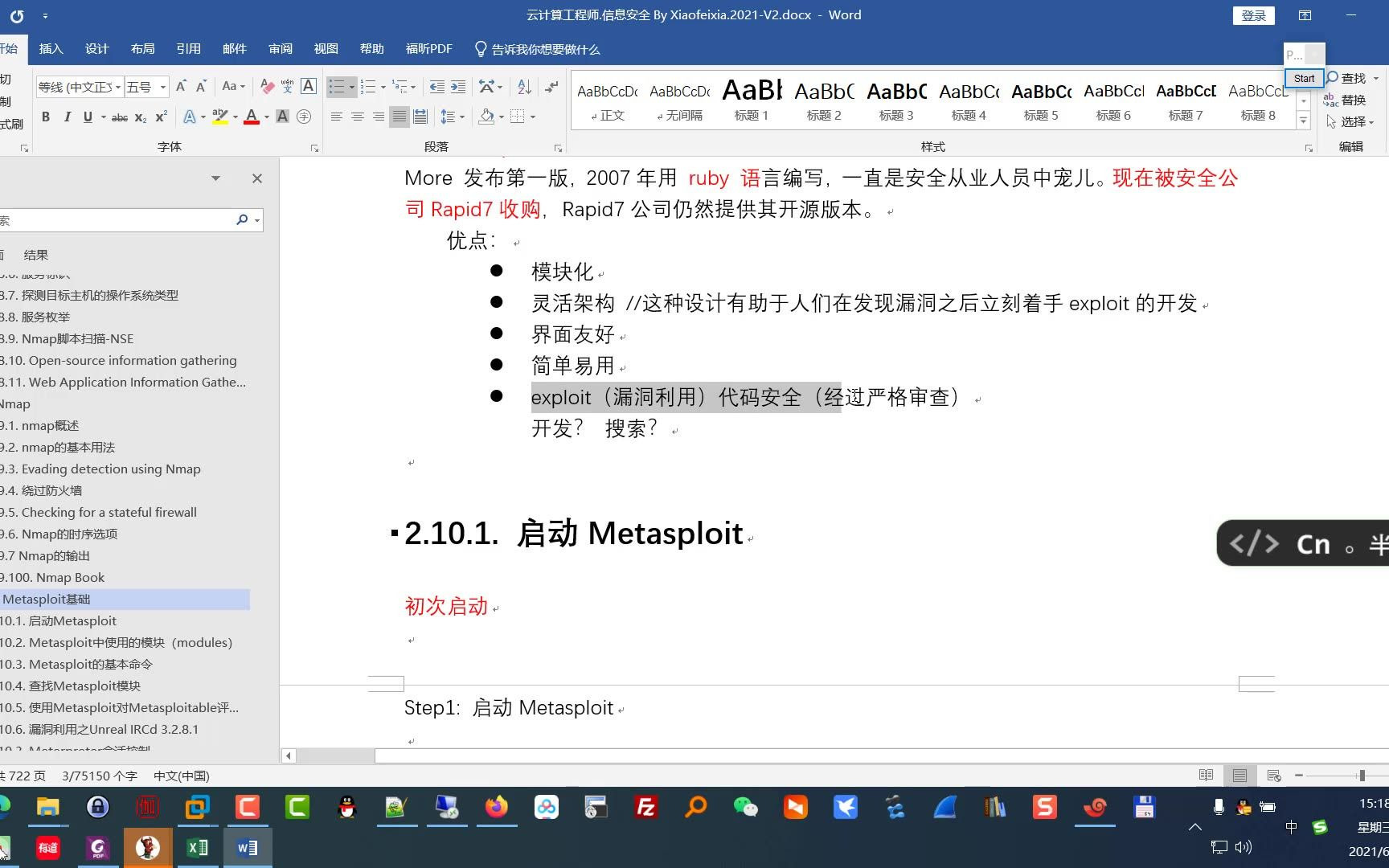Image resolution: width=1389 pixels, height=868 pixels.
Task: Pick the red font color swatch
Action: 250,117
